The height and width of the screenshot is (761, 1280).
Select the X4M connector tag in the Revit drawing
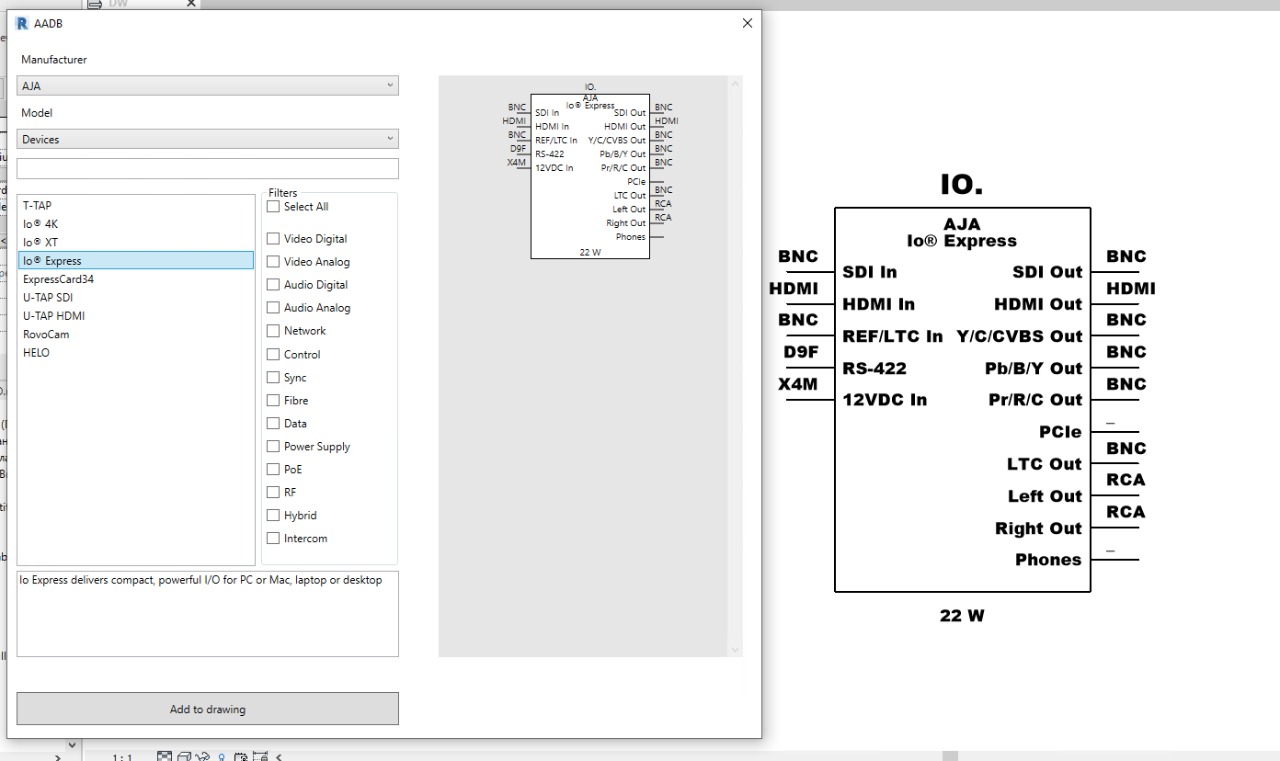tap(798, 384)
